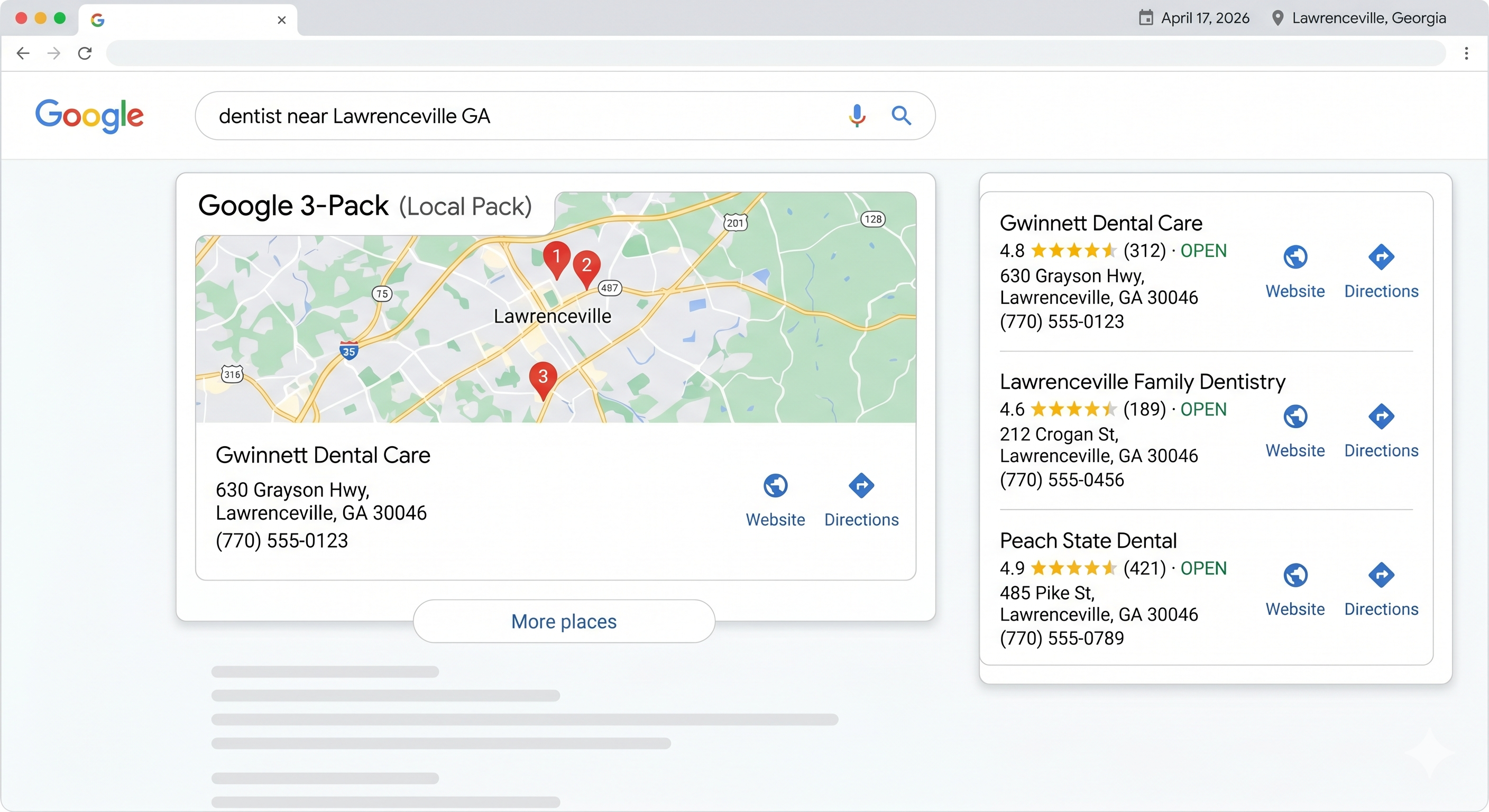Screen dimensions: 1489x812
Task: Select map pin number 1
Action: coord(557,260)
